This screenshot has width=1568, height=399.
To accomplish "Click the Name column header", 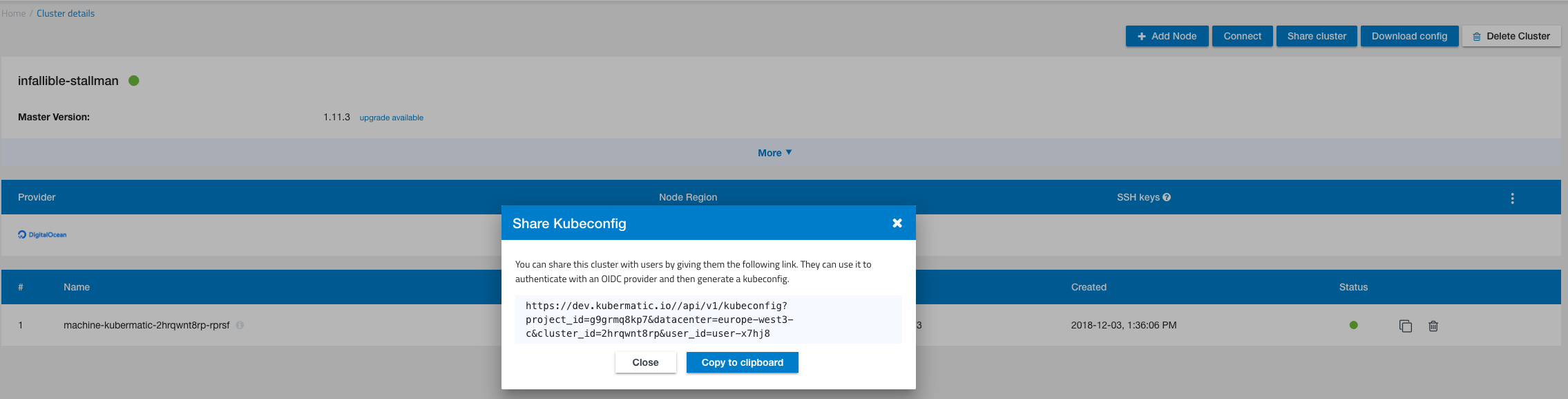I will click(77, 287).
